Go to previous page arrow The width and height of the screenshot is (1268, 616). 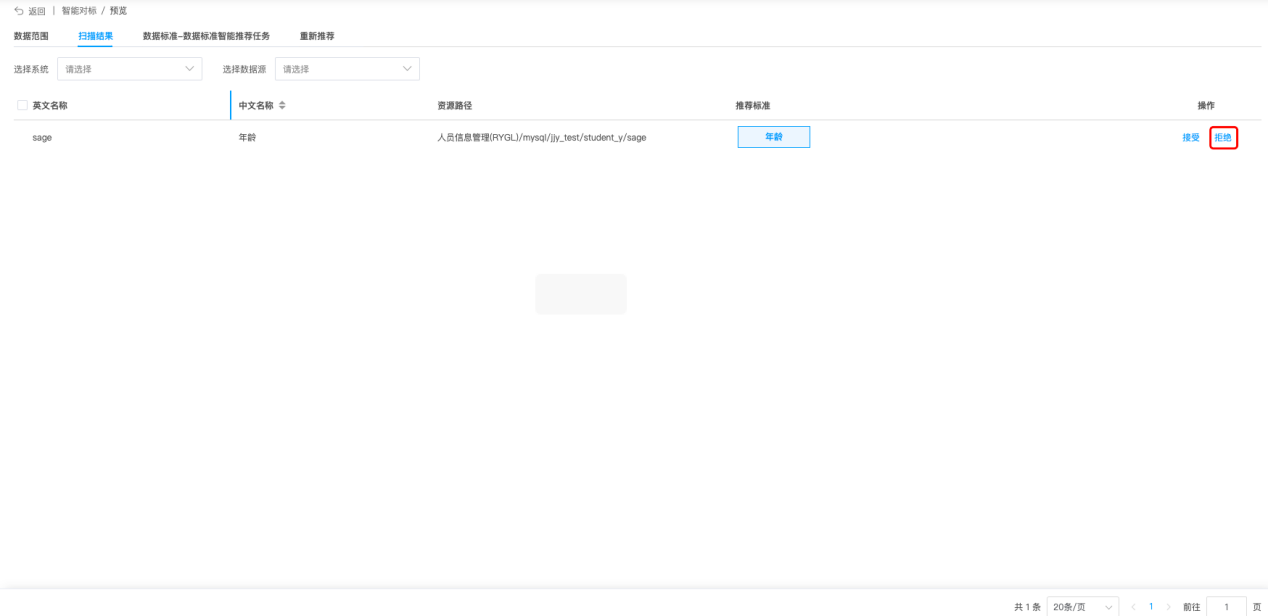[1133, 607]
